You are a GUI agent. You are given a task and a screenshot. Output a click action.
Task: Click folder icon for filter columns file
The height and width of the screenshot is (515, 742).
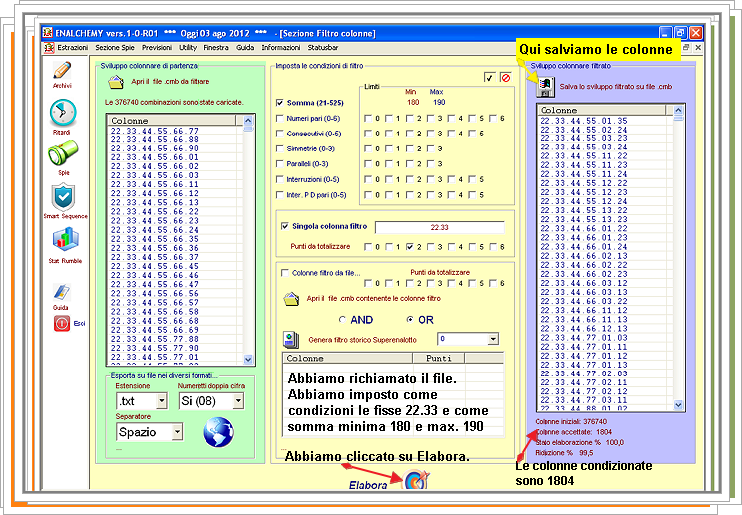click(291, 299)
